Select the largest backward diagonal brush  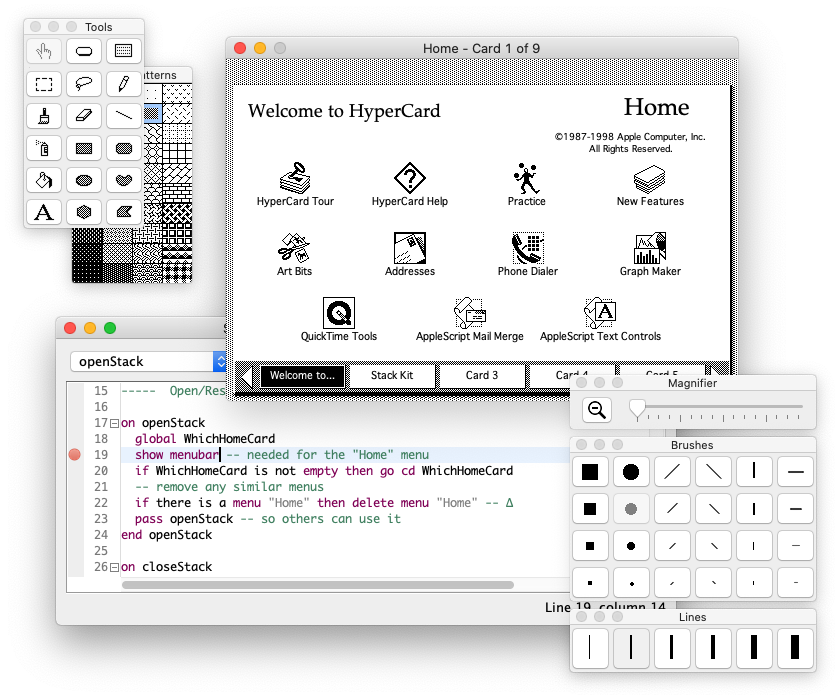[713, 472]
